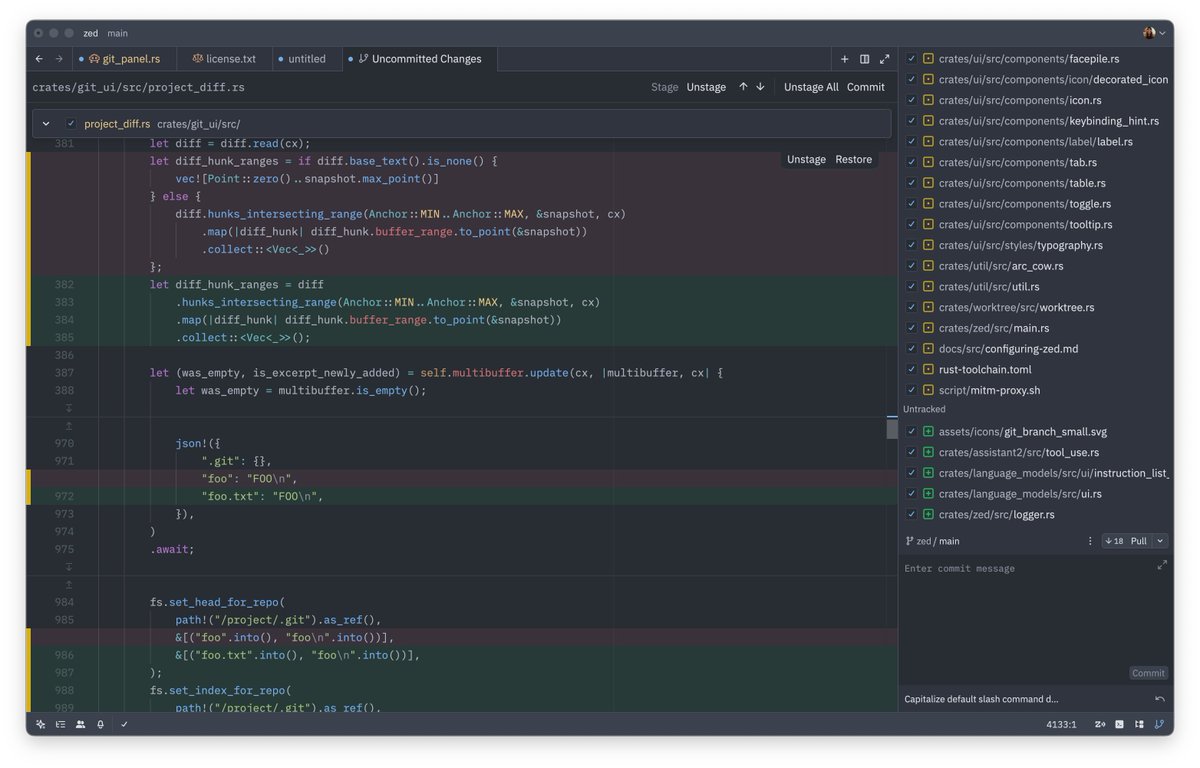This screenshot has height=768, width=1200.
Task: Click Restore on the first hunk
Action: [x=854, y=159]
